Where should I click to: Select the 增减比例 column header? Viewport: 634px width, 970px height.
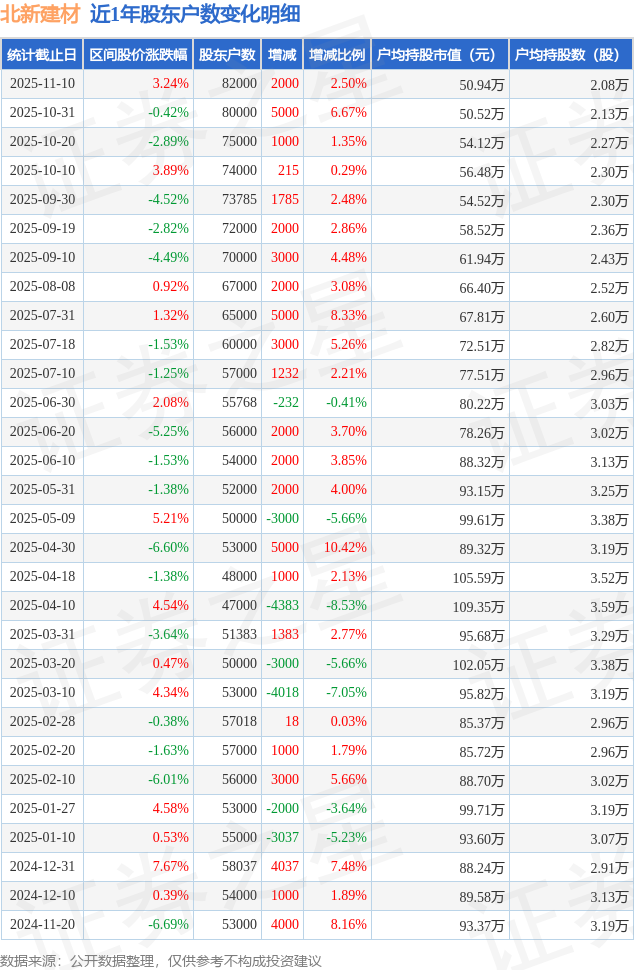pyautogui.click(x=337, y=55)
